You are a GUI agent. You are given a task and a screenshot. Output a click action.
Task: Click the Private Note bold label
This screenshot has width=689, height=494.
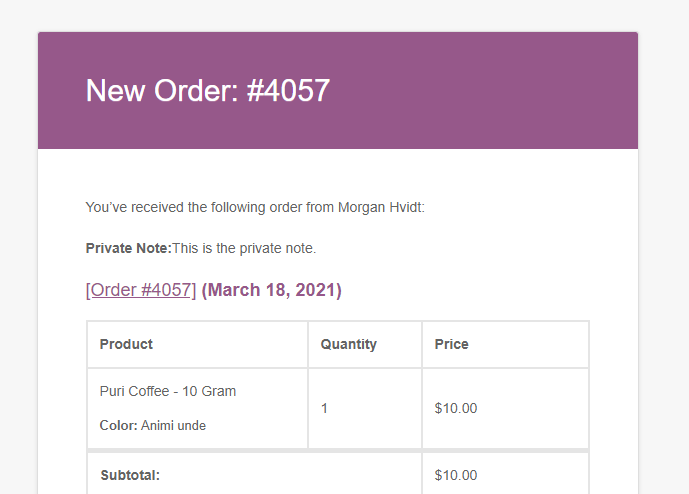128,248
